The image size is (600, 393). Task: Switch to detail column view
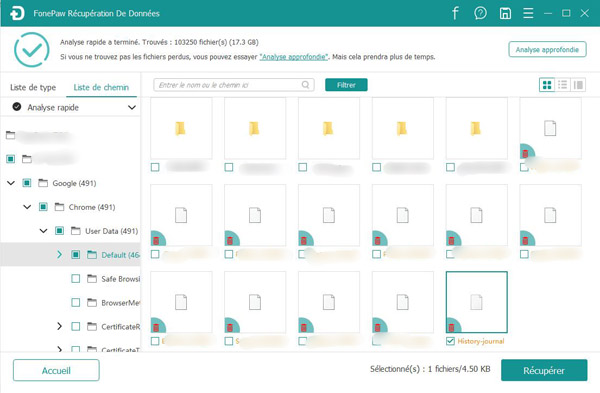(x=578, y=85)
